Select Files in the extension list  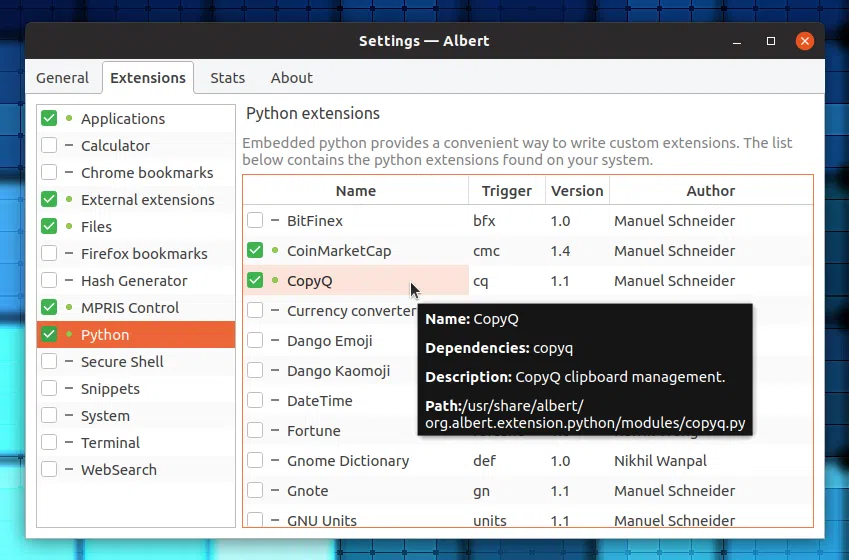coord(96,227)
